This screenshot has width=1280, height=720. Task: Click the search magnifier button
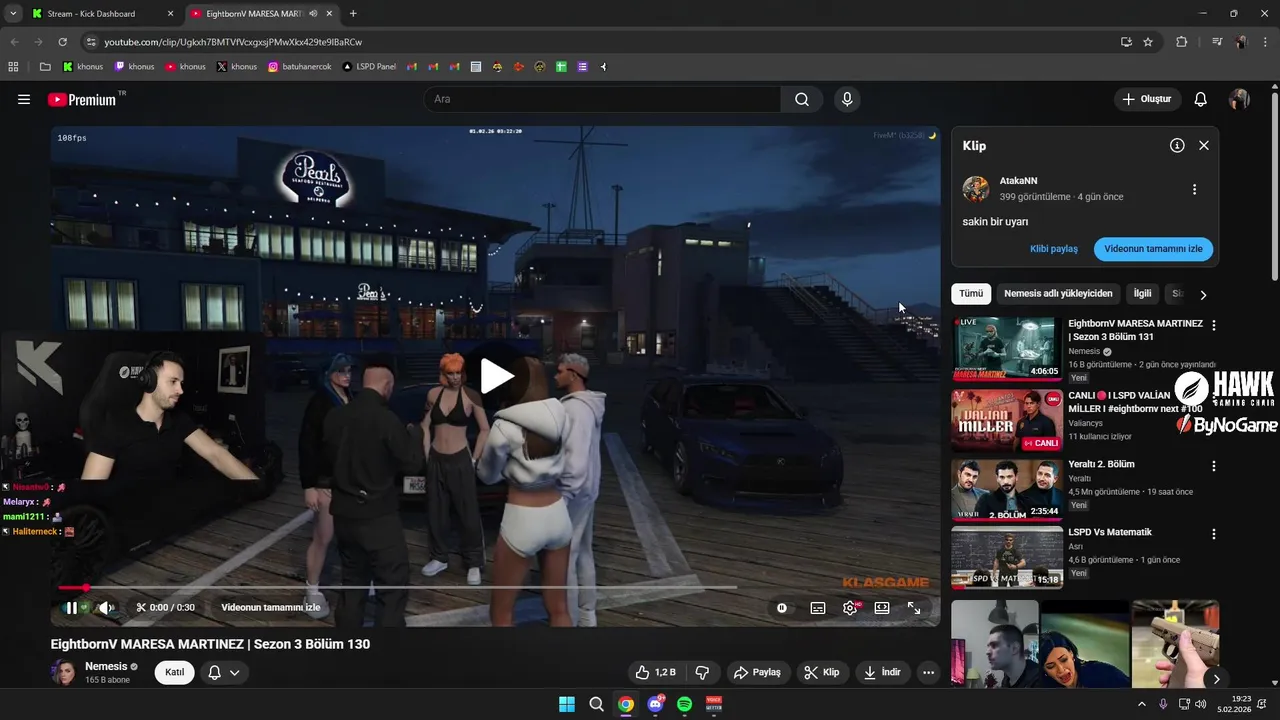click(802, 99)
